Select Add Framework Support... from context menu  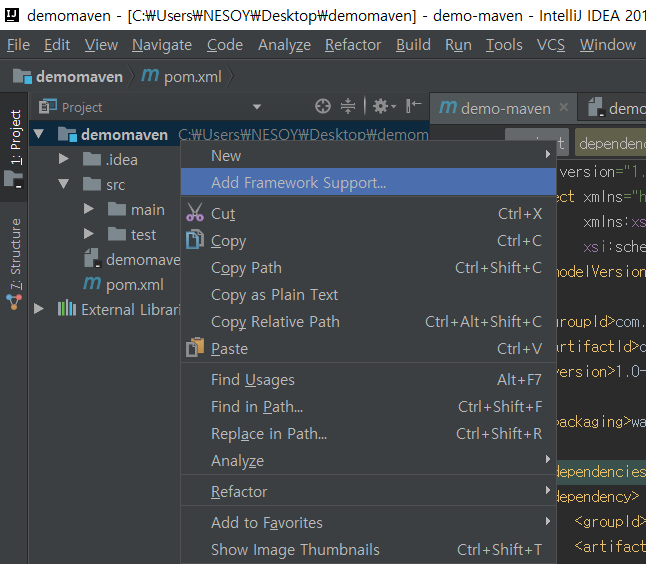(x=368, y=182)
